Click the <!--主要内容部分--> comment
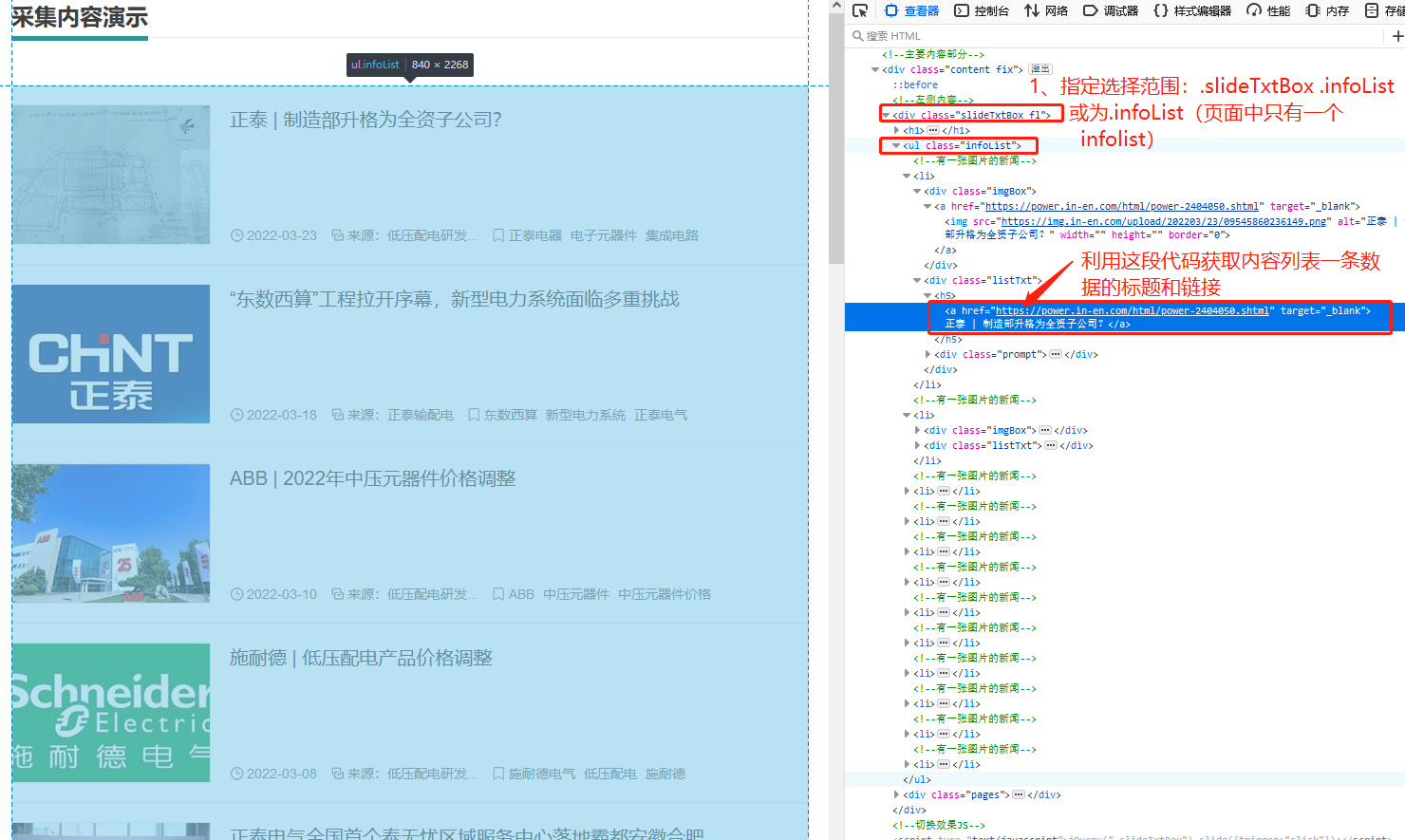This screenshot has width=1405, height=840. pyautogui.click(x=933, y=54)
